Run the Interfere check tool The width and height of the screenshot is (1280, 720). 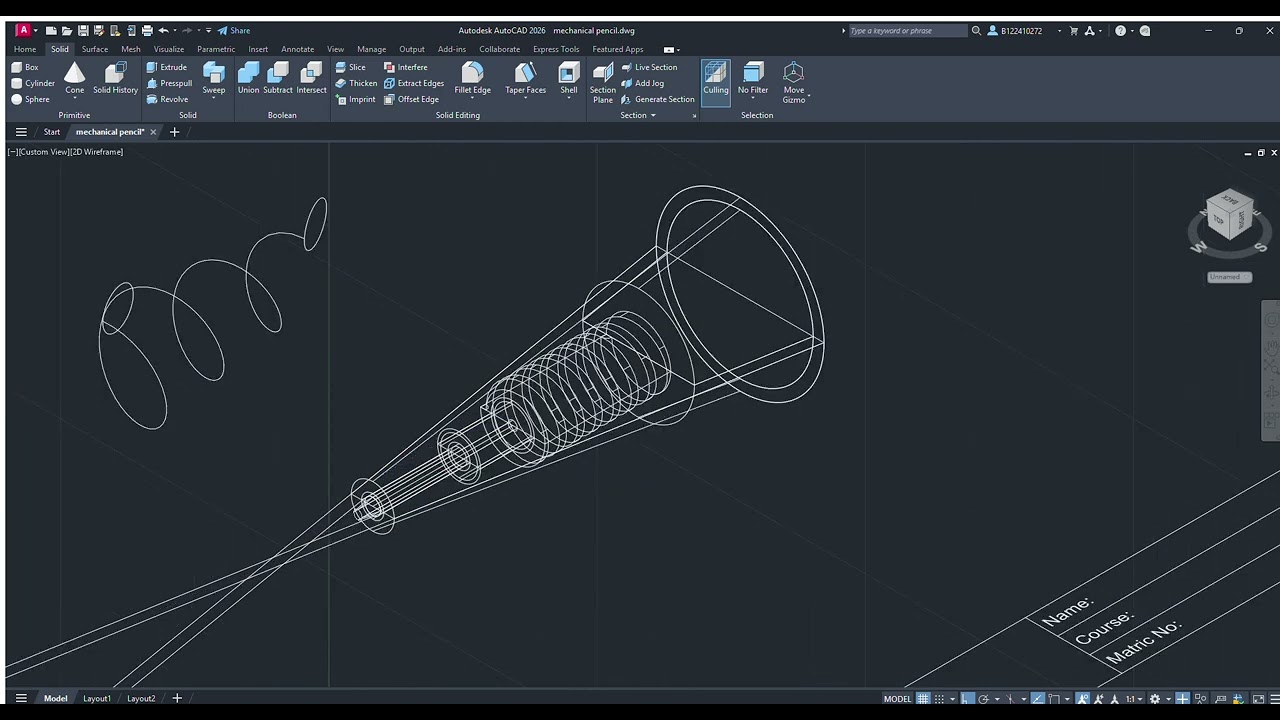(406, 67)
